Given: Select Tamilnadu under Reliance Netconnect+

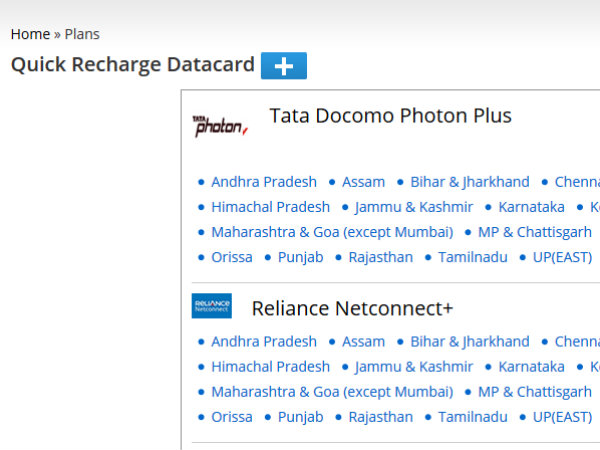Looking at the screenshot, I should pos(473,417).
